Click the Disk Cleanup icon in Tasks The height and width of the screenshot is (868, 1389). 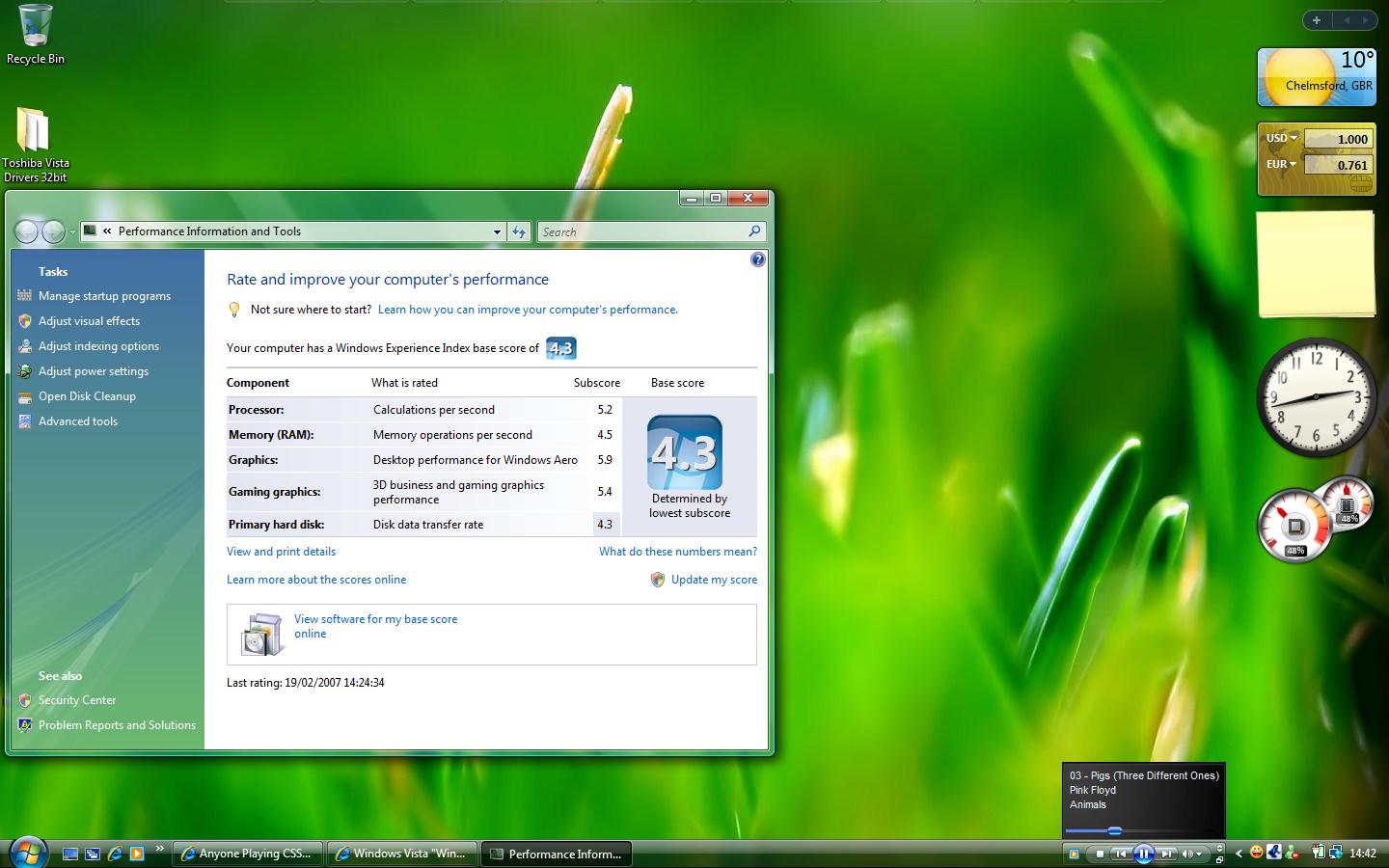point(25,396)
